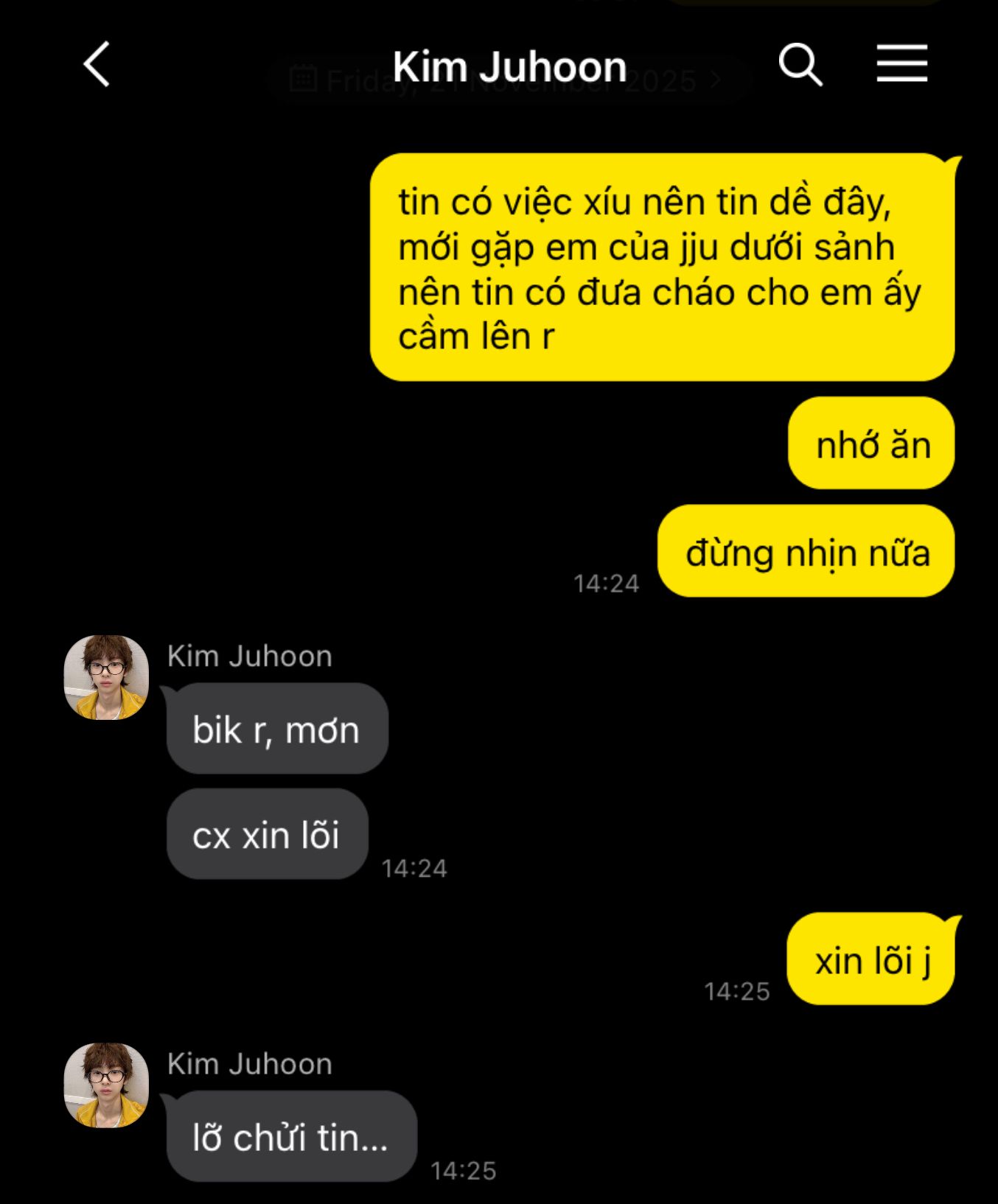
Task: Open search with the magnifying glass icon
Action: (x=800, y=64)
